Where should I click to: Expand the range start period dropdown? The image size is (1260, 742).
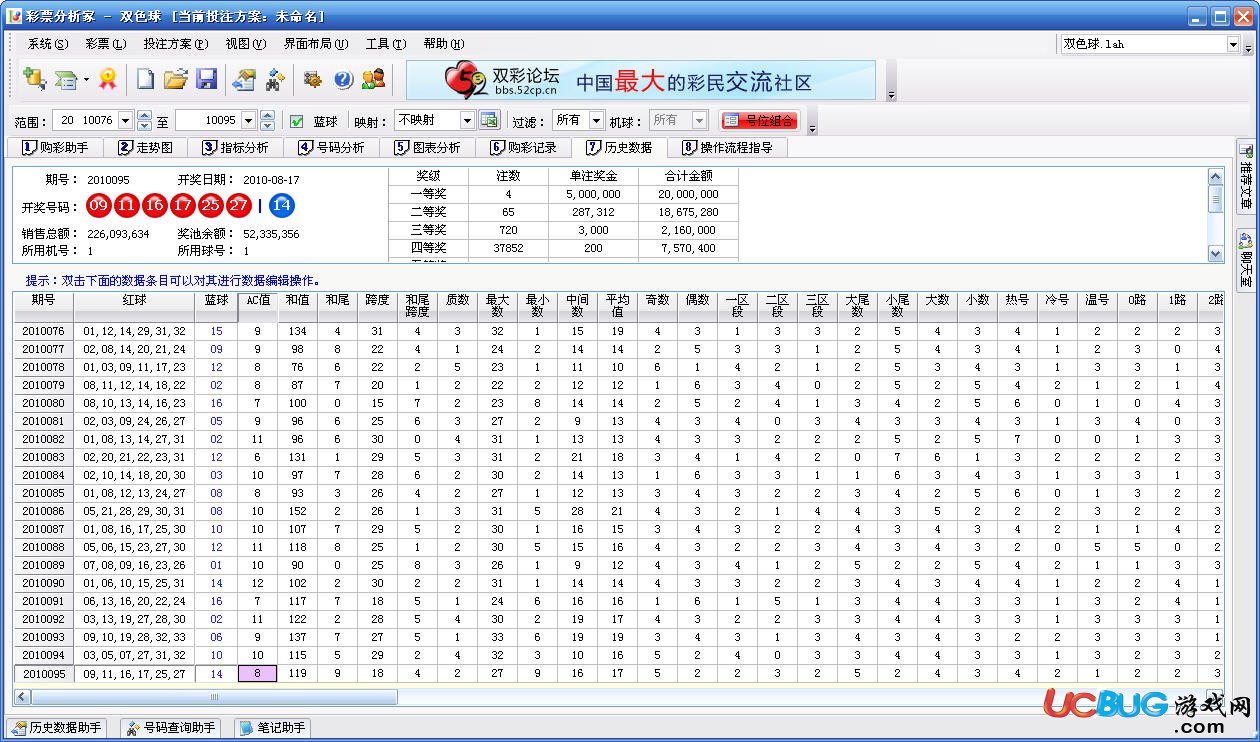pos(125,120)
